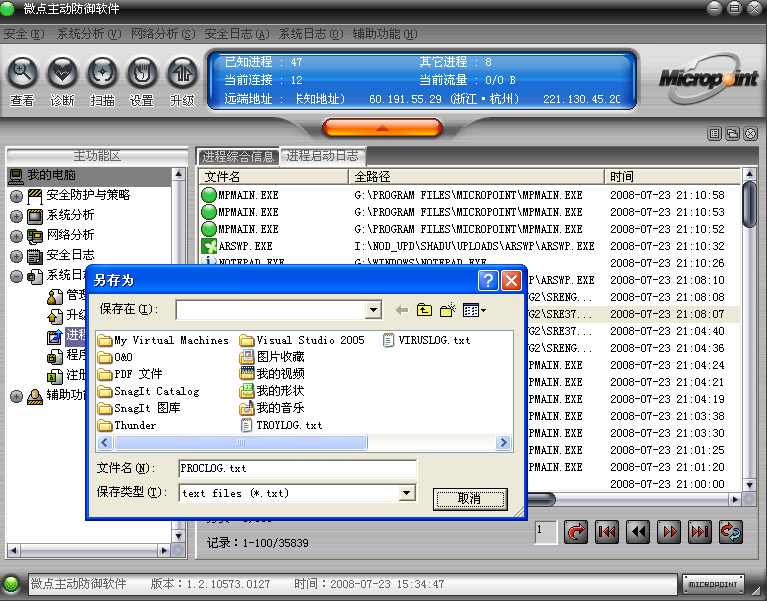
Task: Open the 系统日志 (O) menu
Action: [311, 34]
